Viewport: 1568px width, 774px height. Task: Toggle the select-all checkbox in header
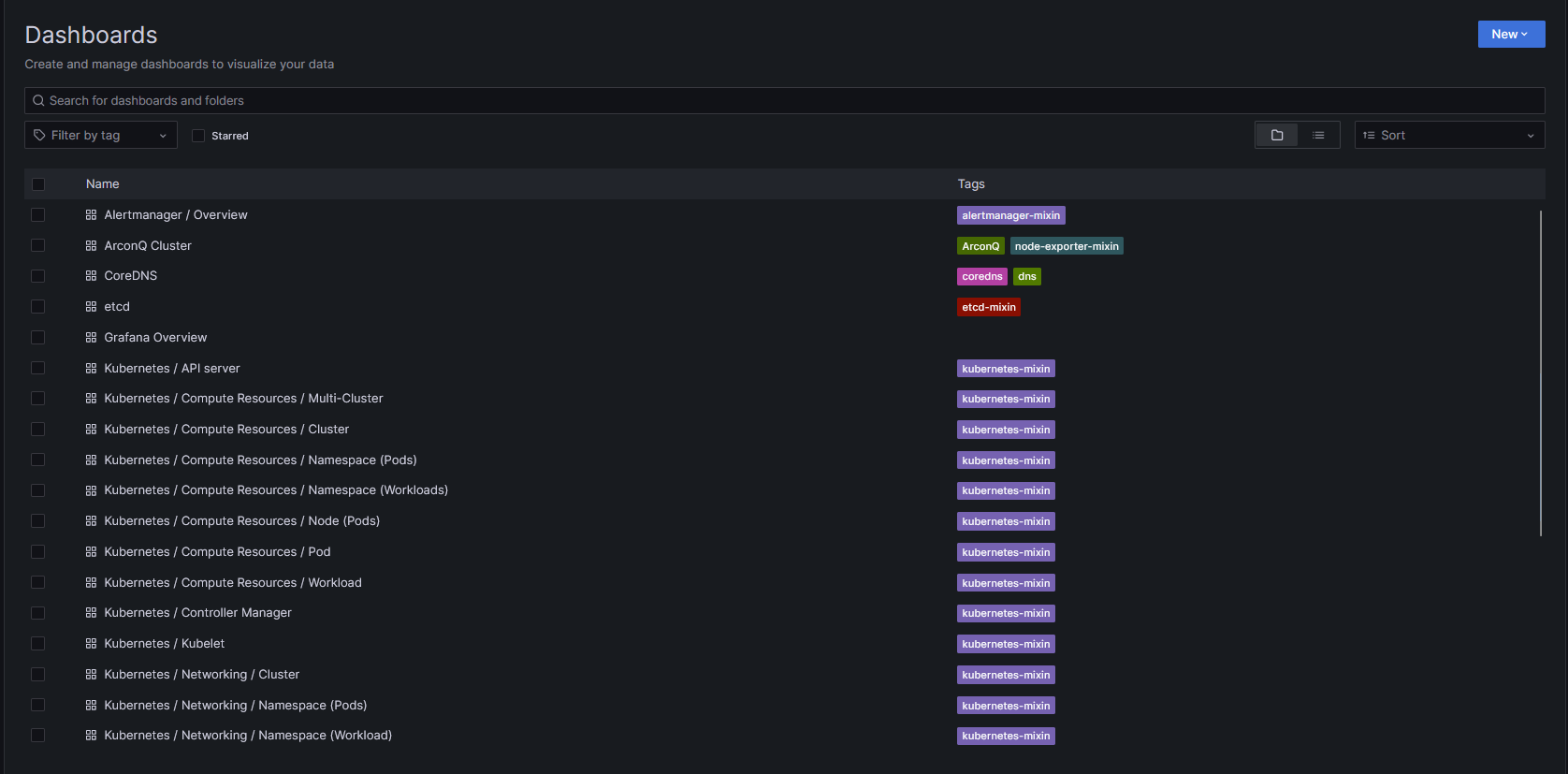tap(38, 184)
